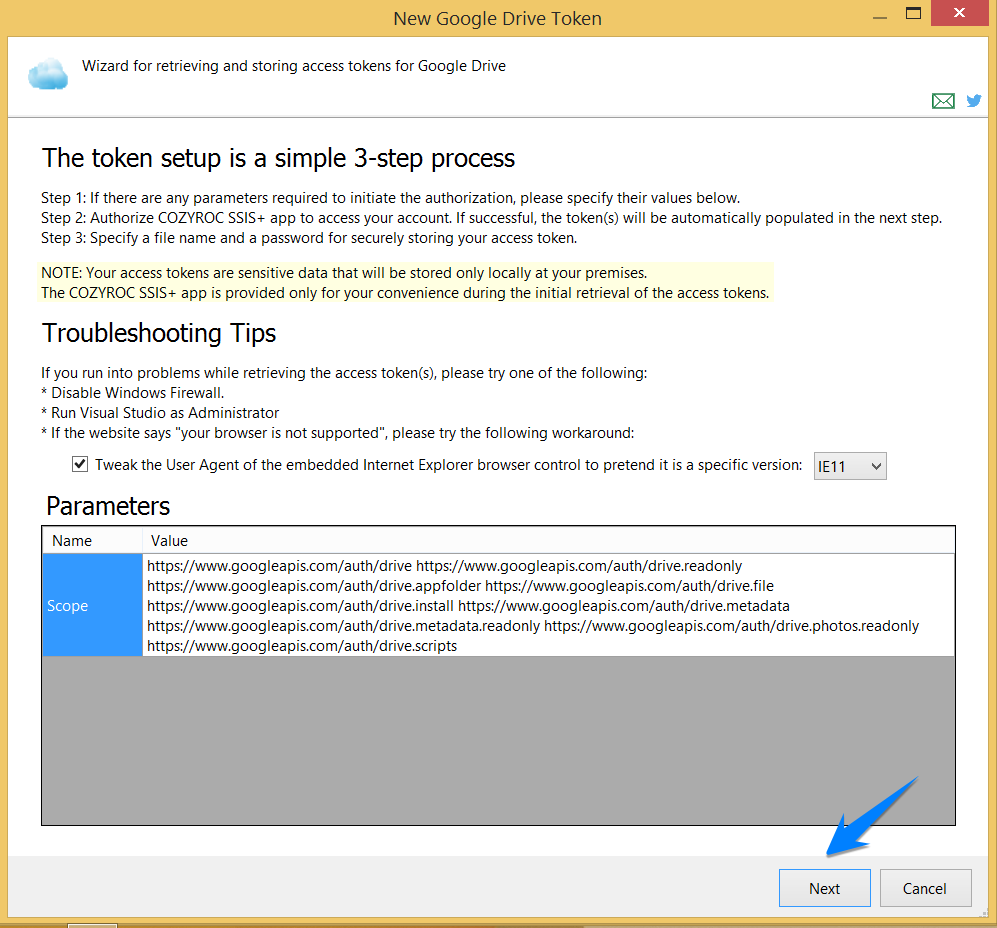Click the Next button

click(x=824, y=888)
